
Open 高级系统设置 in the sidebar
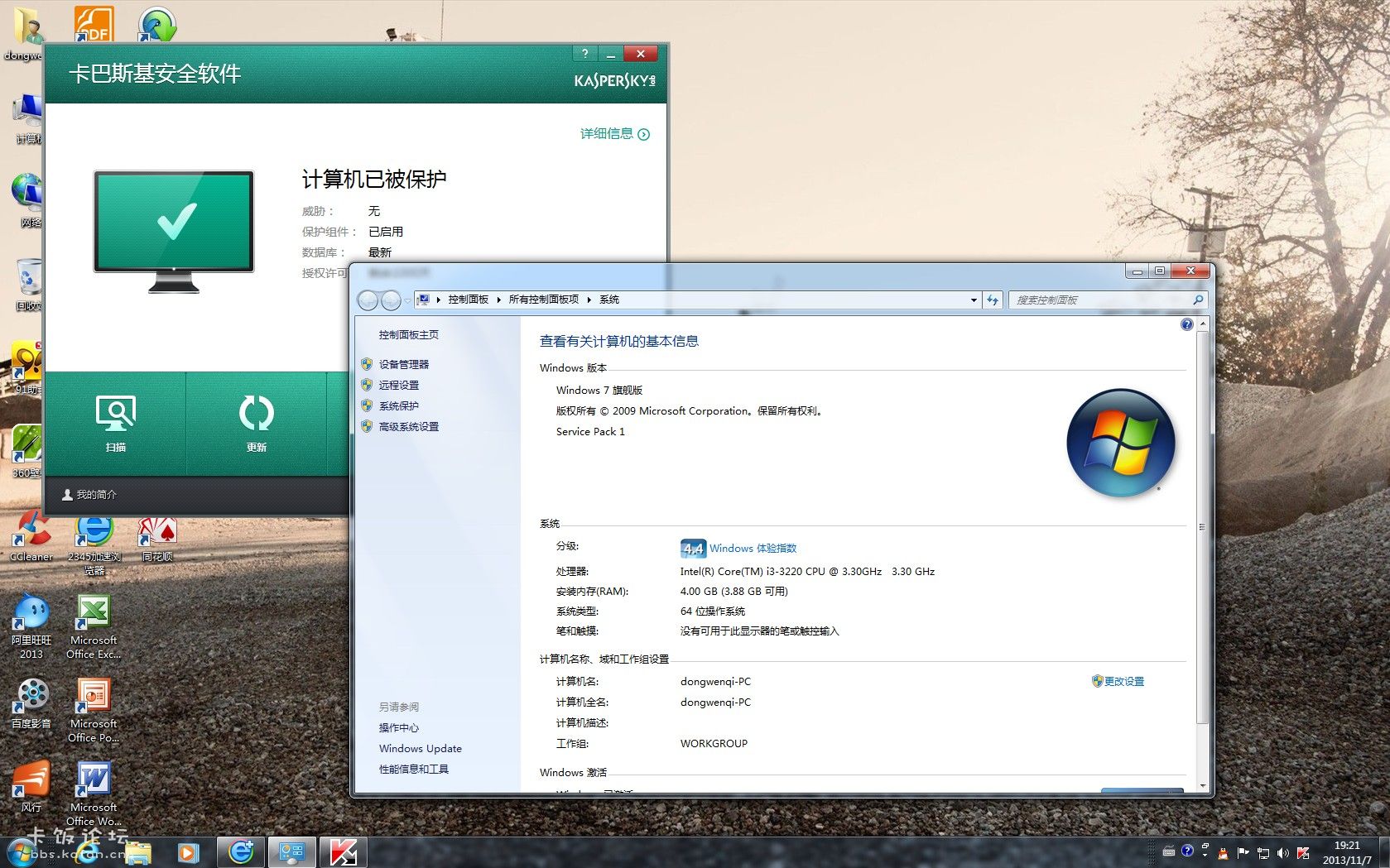409,426
